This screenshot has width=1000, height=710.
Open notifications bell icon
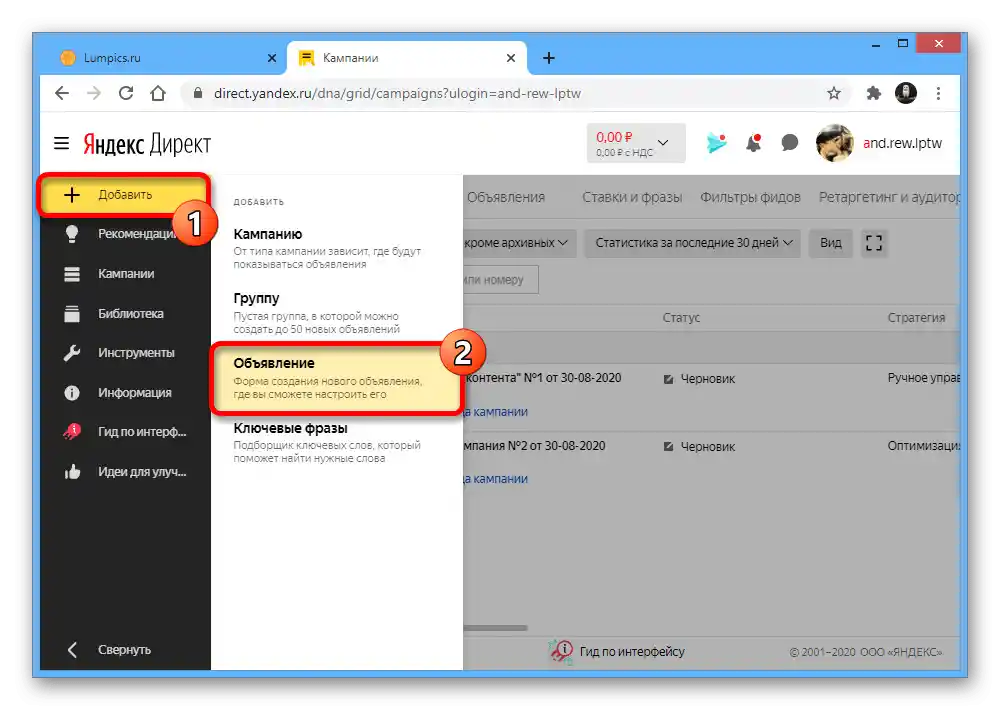754,143
